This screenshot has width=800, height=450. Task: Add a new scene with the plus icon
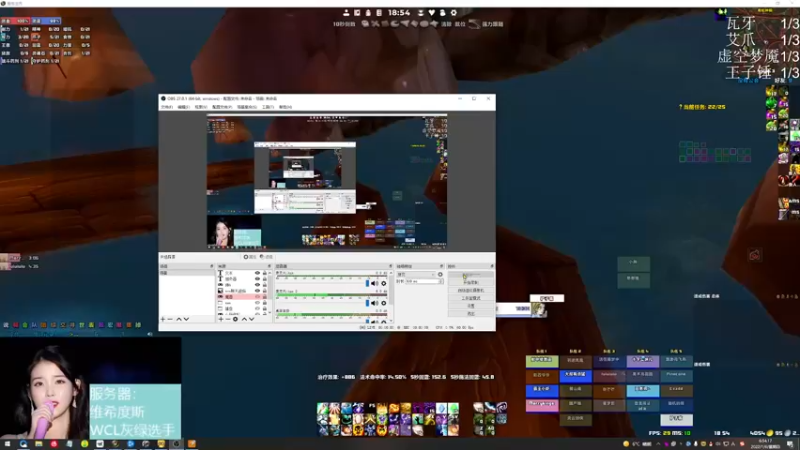pyautogui.click(x=162, y=319)
